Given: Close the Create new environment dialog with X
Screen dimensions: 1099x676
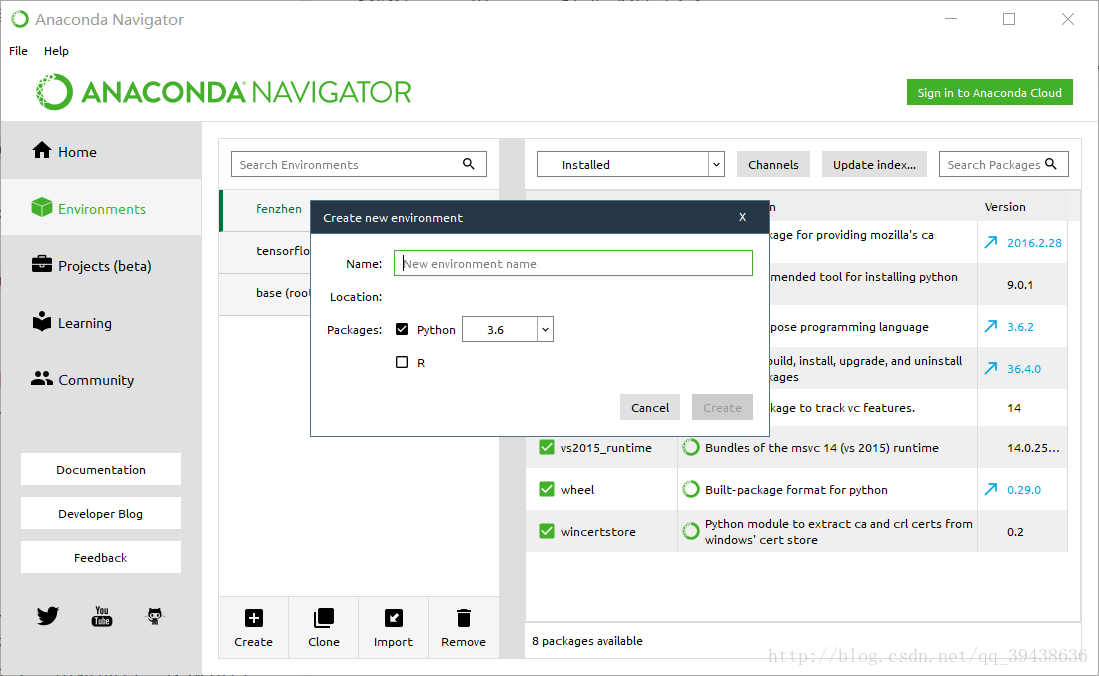Looking at the screenshot, I should (742, 217).
